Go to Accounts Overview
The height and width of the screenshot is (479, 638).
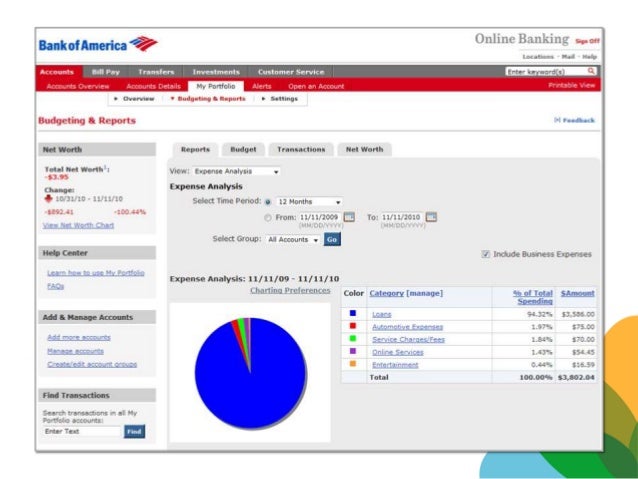78,86
